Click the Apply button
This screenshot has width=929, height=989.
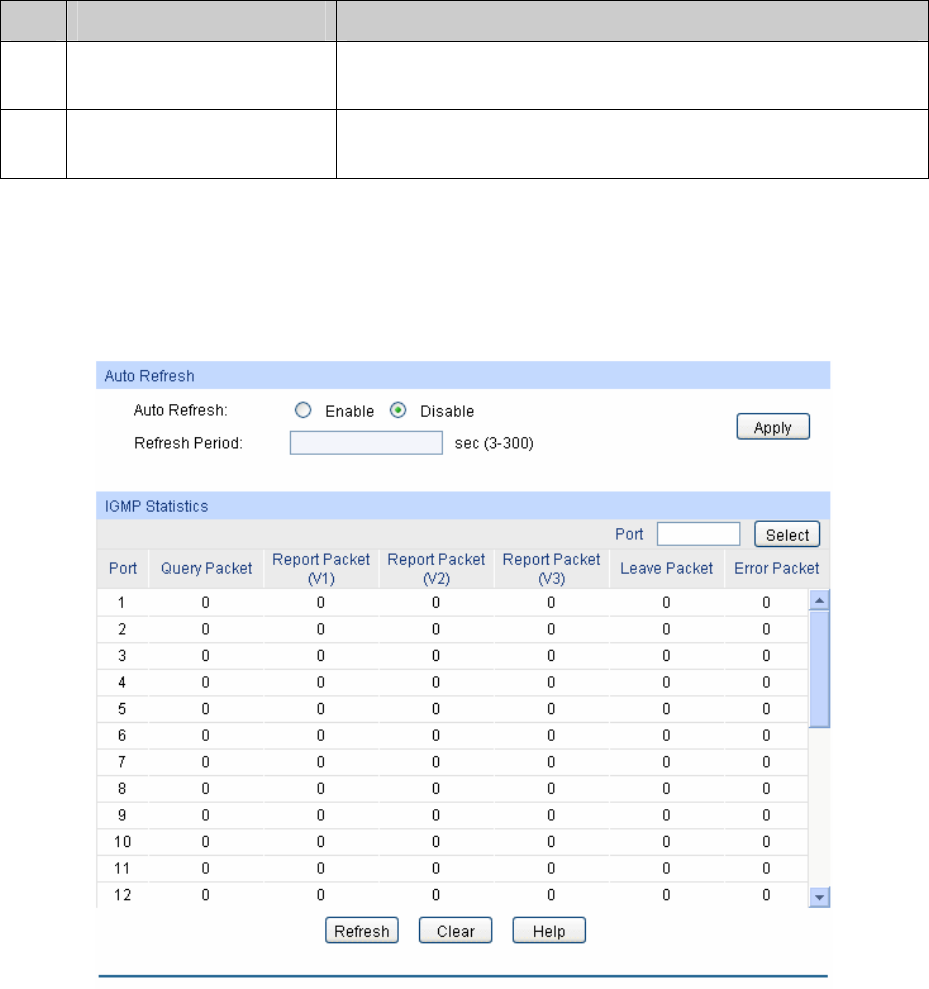click(773, 427)
